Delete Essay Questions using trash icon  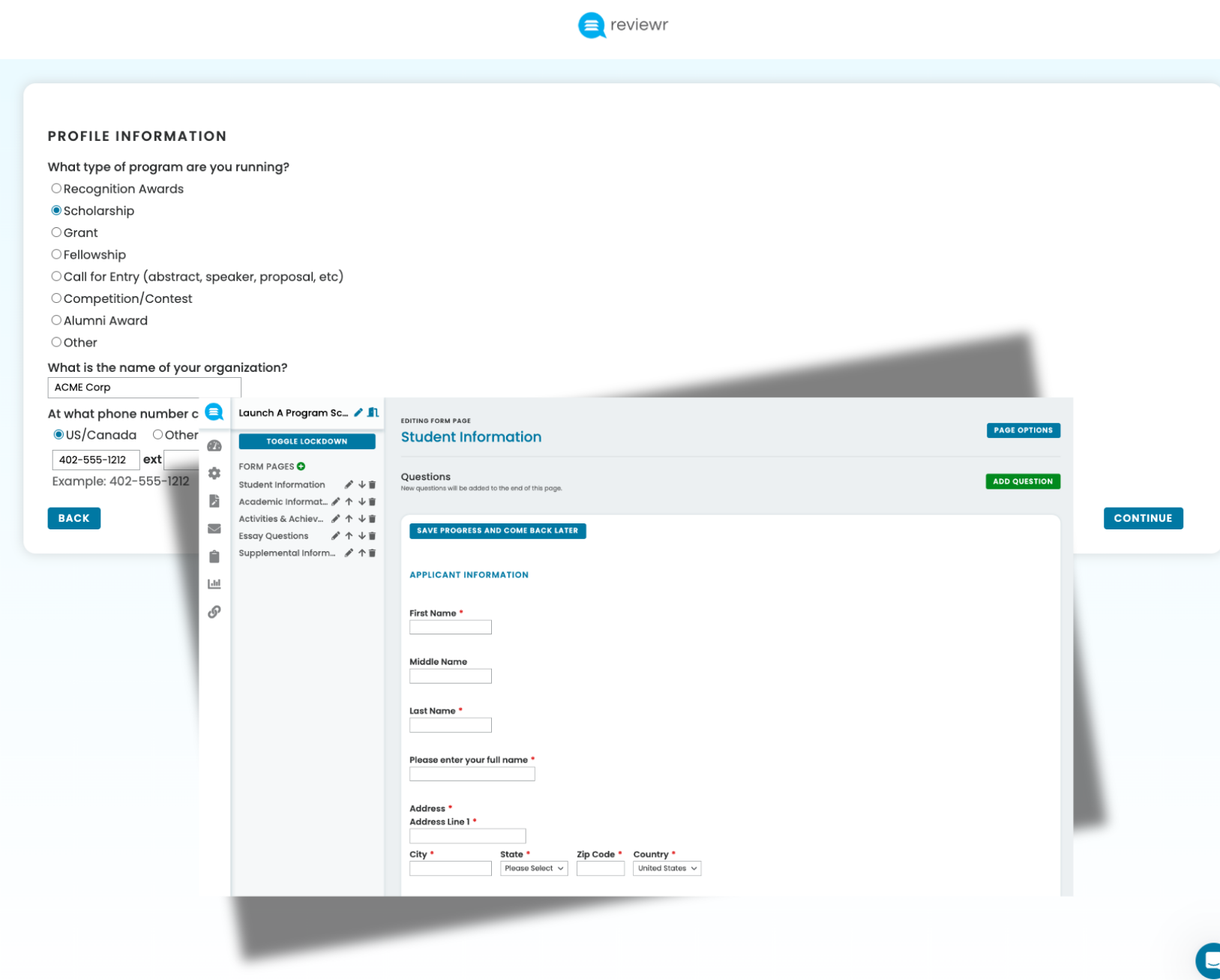click(372, 535)
